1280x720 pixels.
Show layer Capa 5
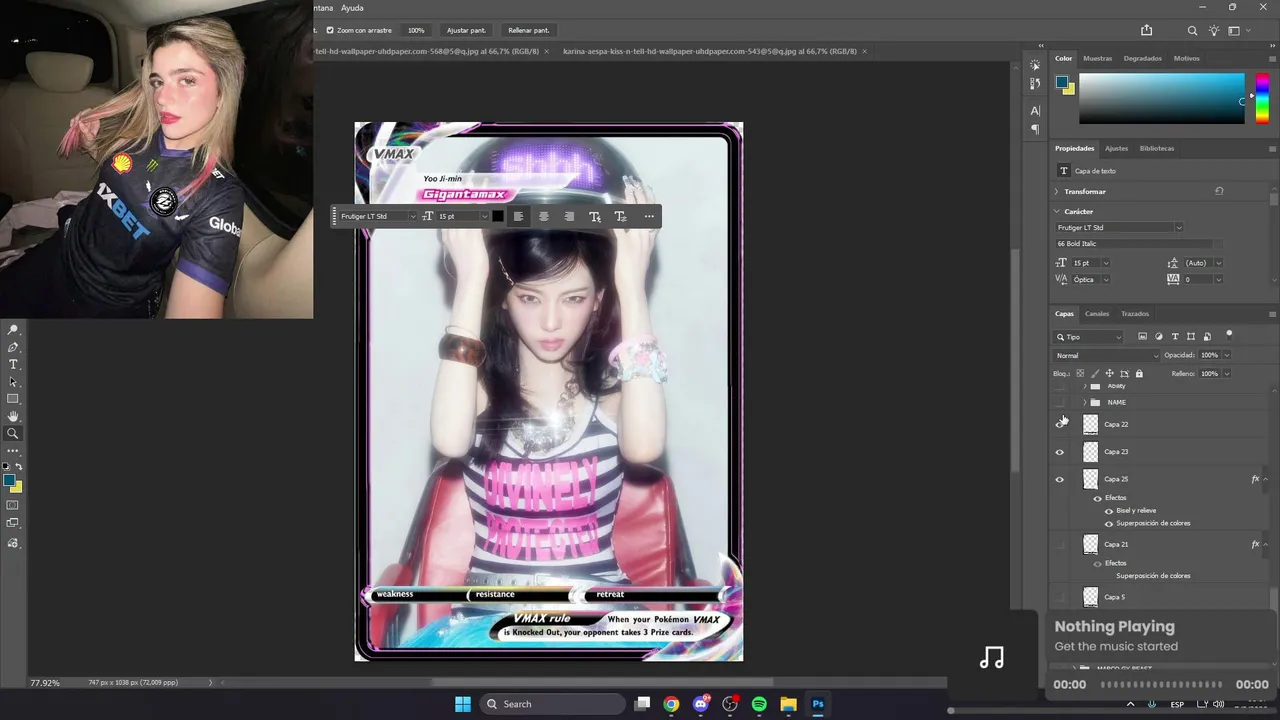[x=1060, y=597]
